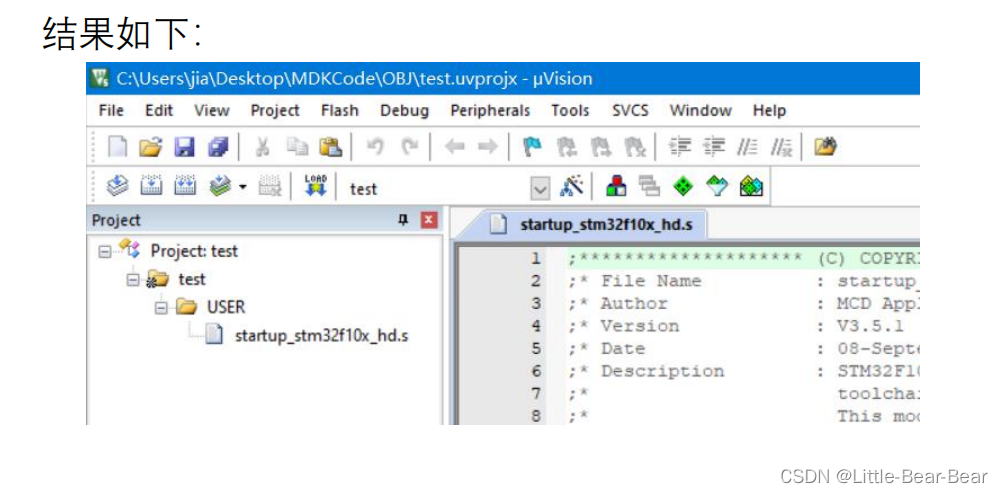Viewport: 1003px width, 493px height.
Task: Open the Debug menu
Action: (404, 111)
